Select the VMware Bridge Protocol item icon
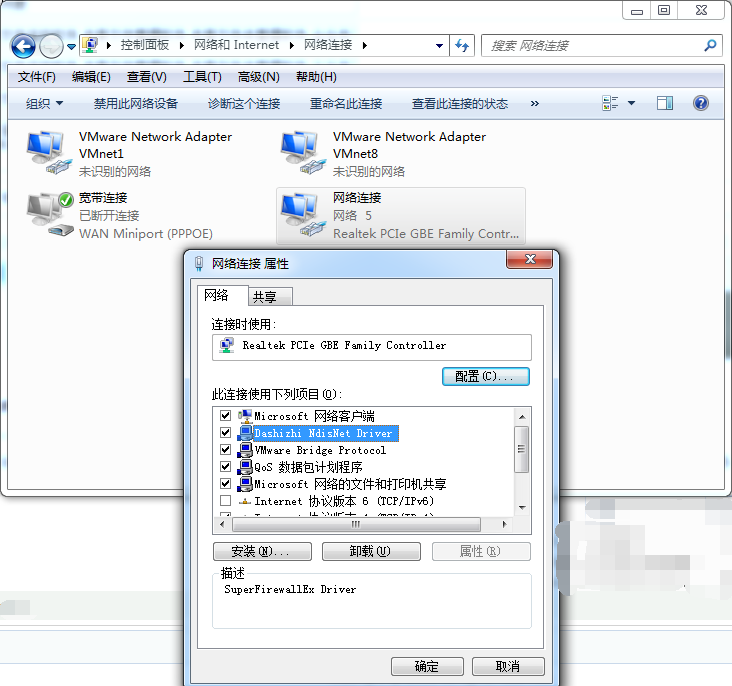This screenshot has width=732, height=686. click(245, 450)
